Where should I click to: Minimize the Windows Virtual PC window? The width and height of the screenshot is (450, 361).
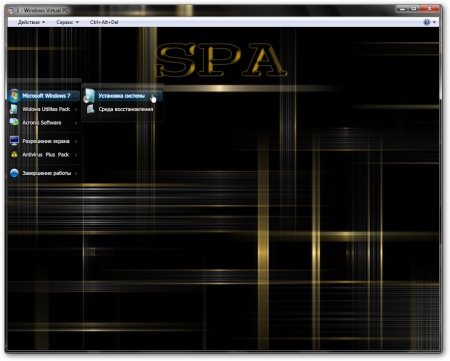click(x=402, y=9)
